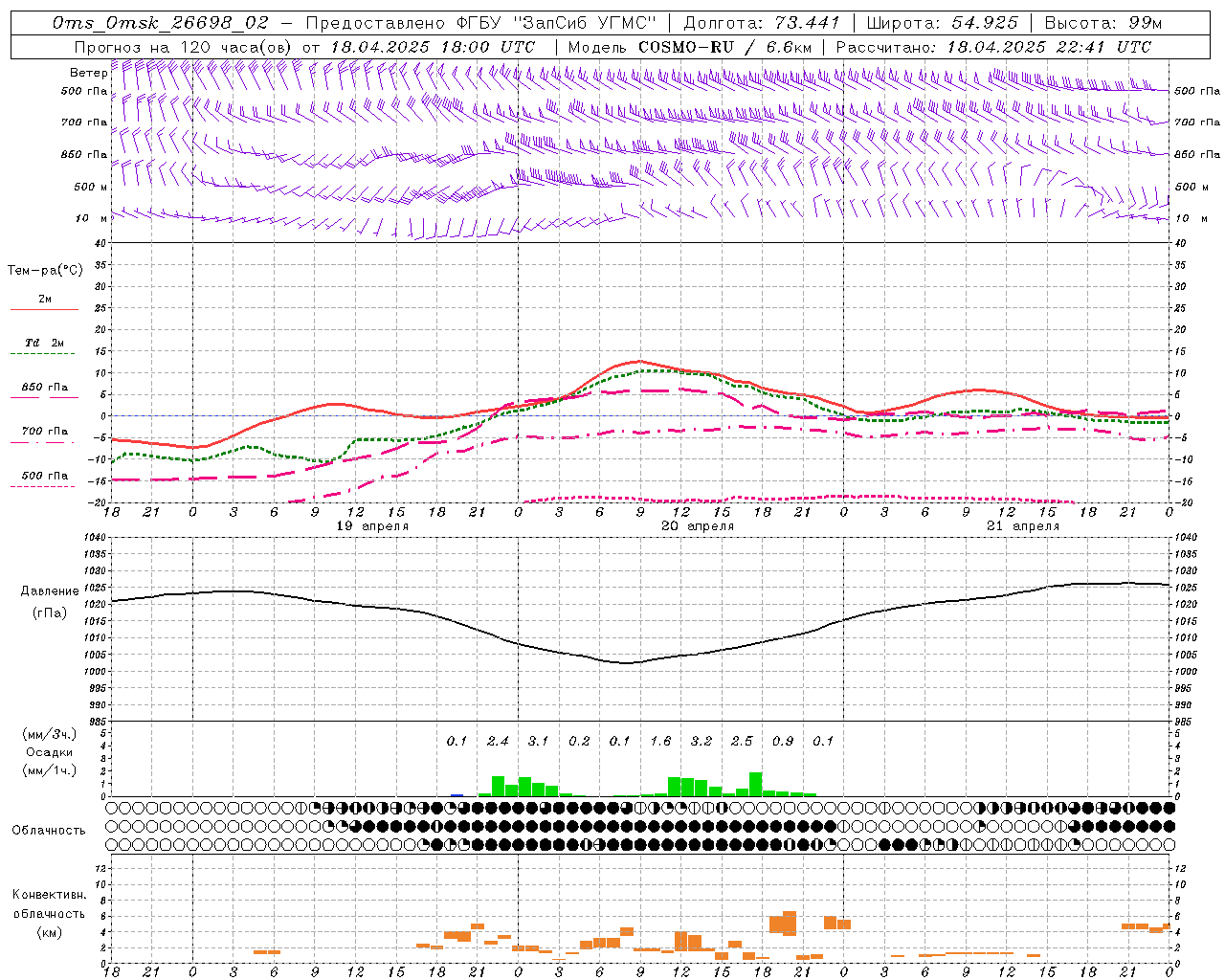Click the (км) convective cloud unit label
Image resolution: width=1225 pixels, height=980 pixels.
[50, 932]
